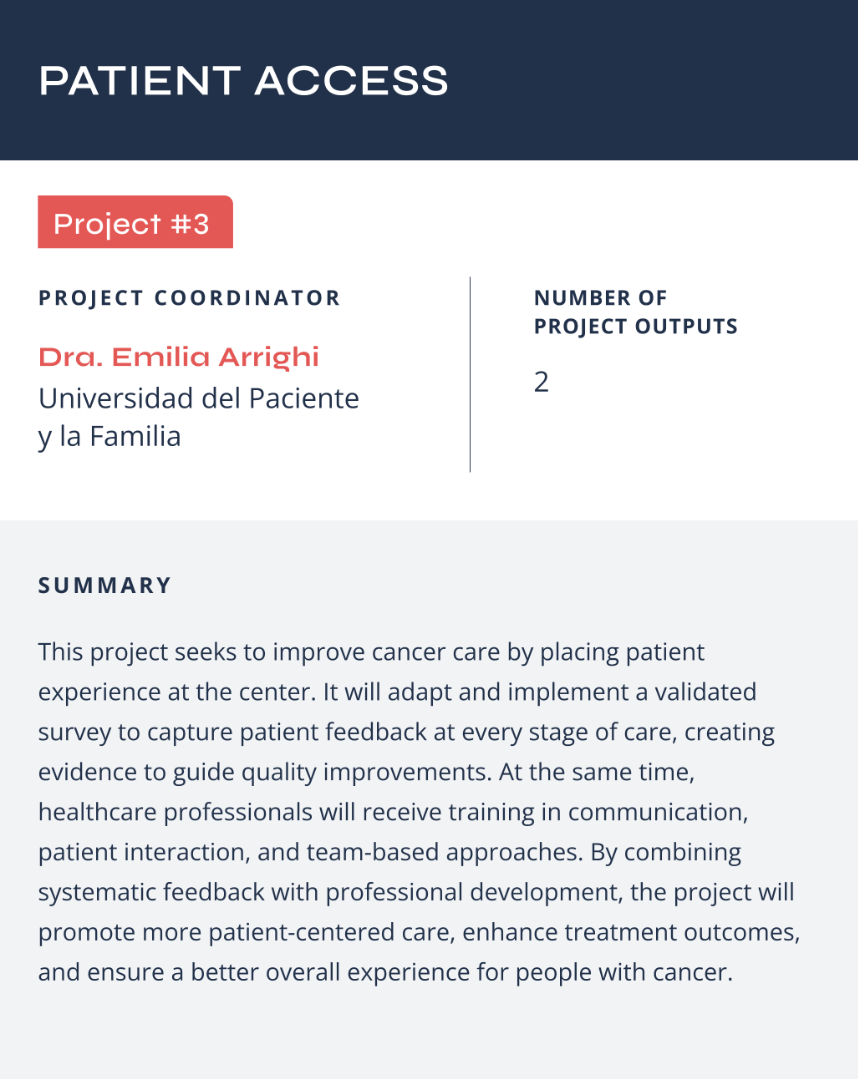858x1079 pixels.
Task: Click the 'y la Familia' line
Action: point(109,436)
